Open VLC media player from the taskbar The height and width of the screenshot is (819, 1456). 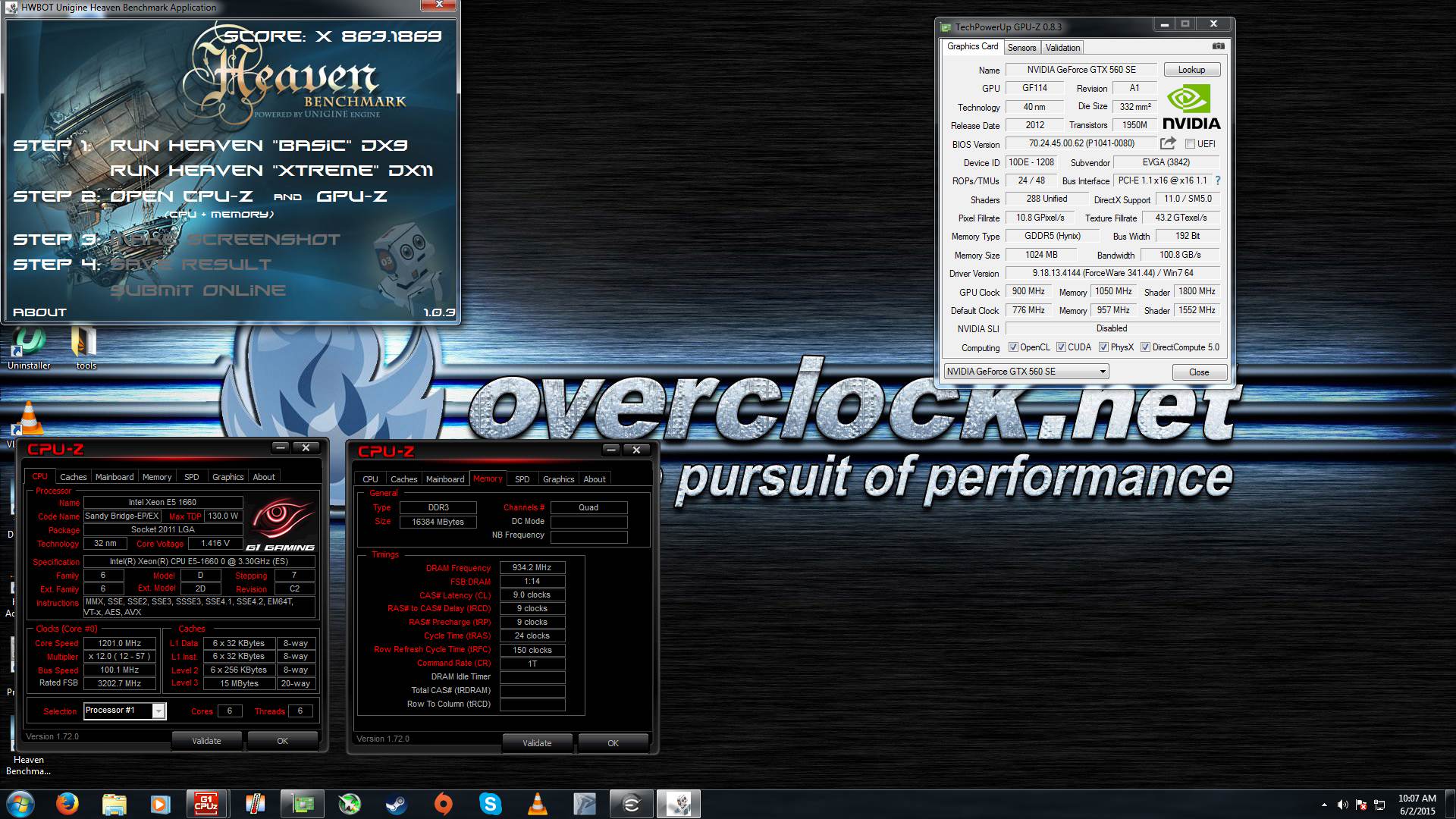point(538,804)
